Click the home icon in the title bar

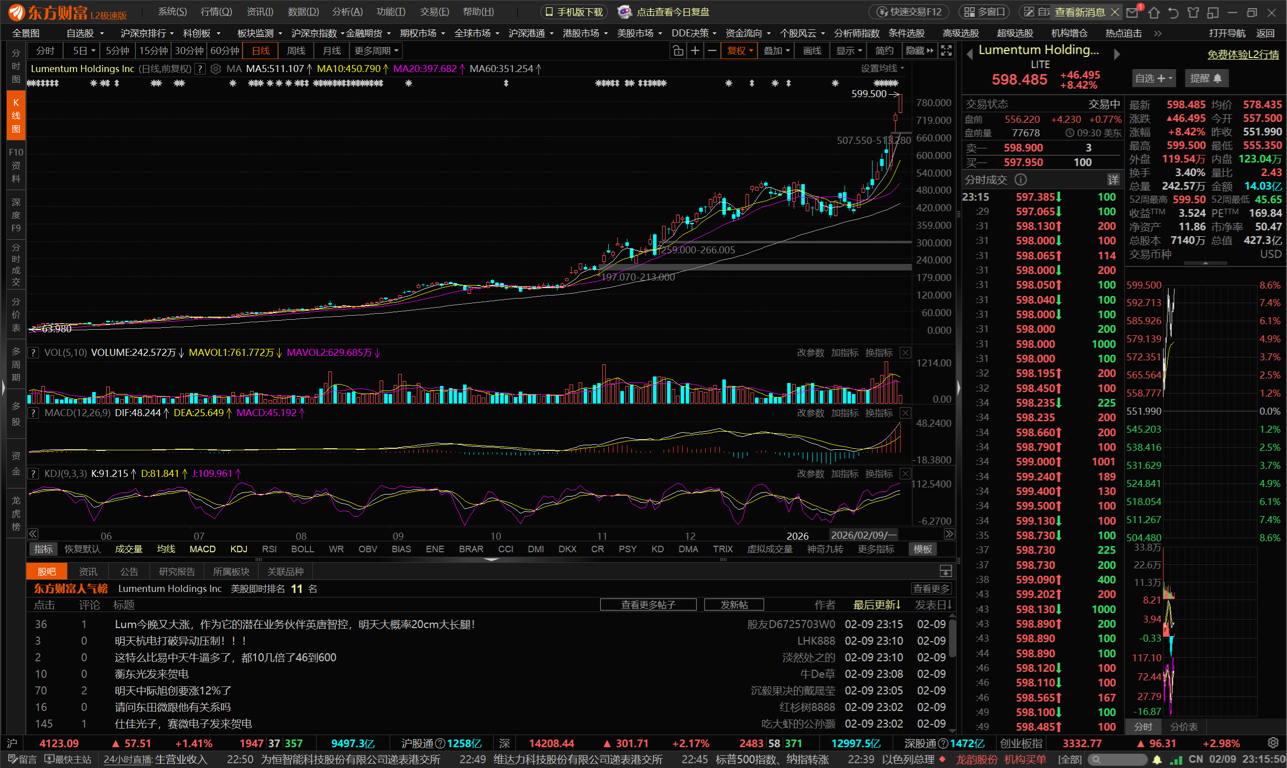[x=1154, y=13]
